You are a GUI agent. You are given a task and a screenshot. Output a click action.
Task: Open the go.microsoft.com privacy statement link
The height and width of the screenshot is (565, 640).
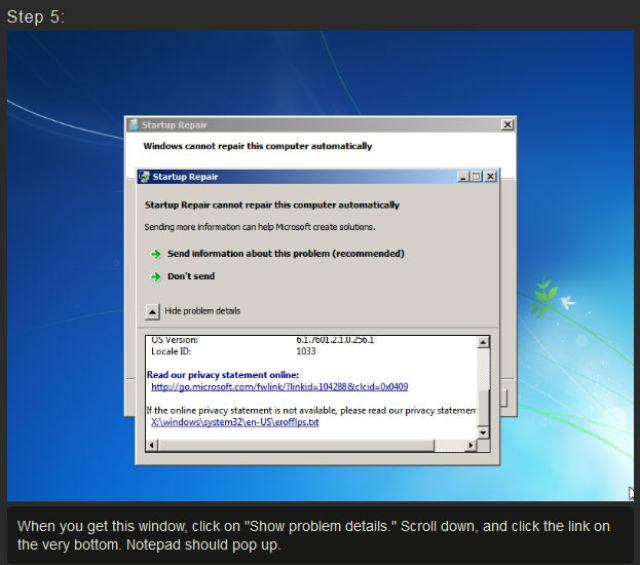279,386
